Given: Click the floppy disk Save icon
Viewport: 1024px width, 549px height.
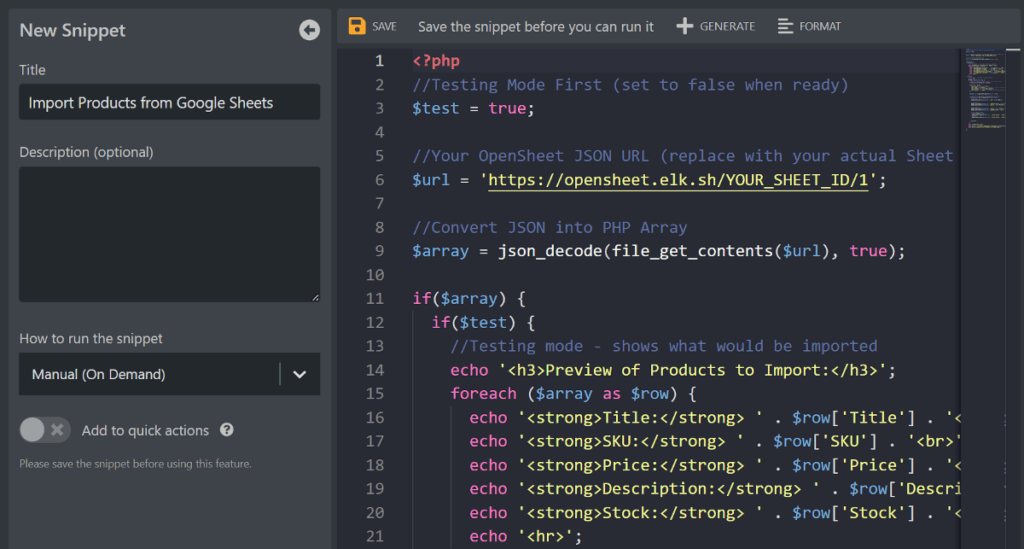Looking at the screenshot, I should click(357, 26).
